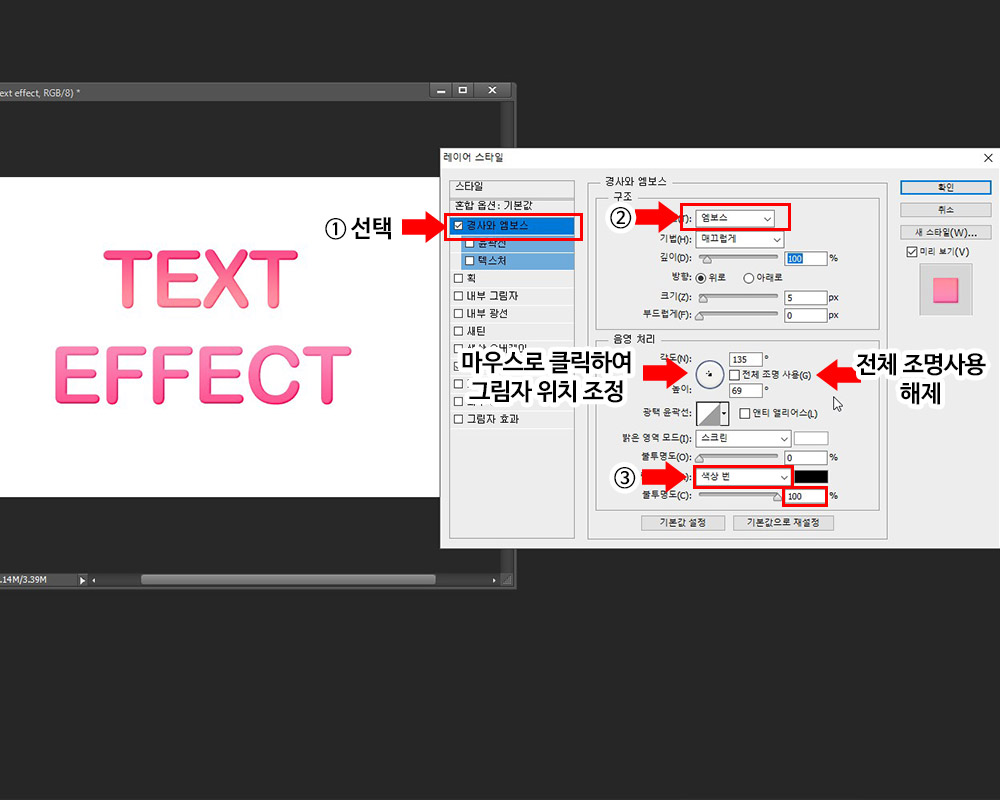Image resolution: width=1000 pixels, height=800 pixels.
Task: Select the 텍스처 row label
Action: (492, 260)
